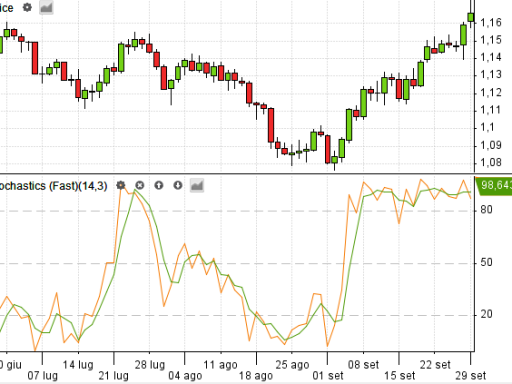The image size is (512, 384).
Task: Click the 1,14 price axis label
Action: coord(491,58)
